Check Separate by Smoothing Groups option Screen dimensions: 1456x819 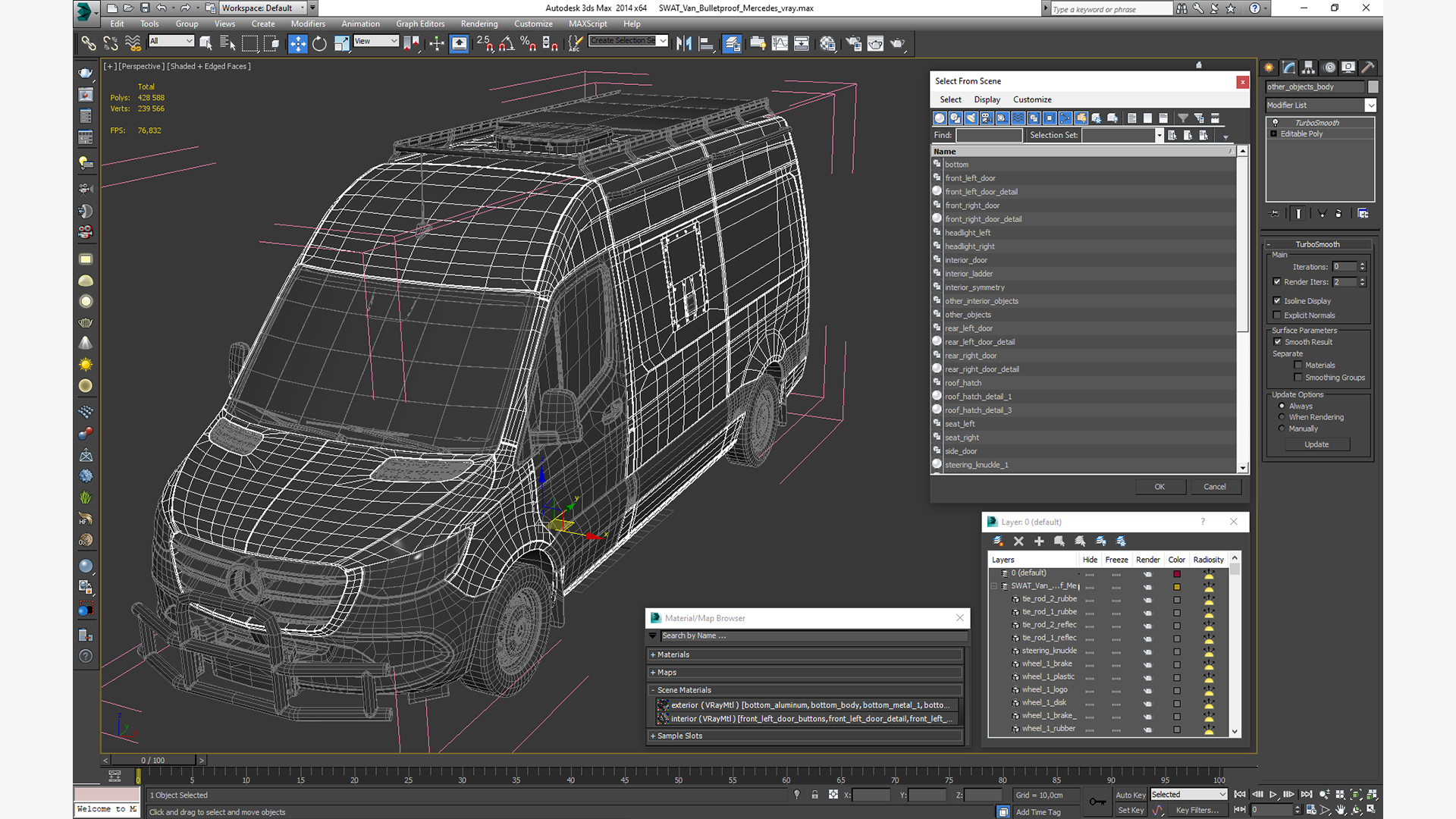pos(1298,378)
